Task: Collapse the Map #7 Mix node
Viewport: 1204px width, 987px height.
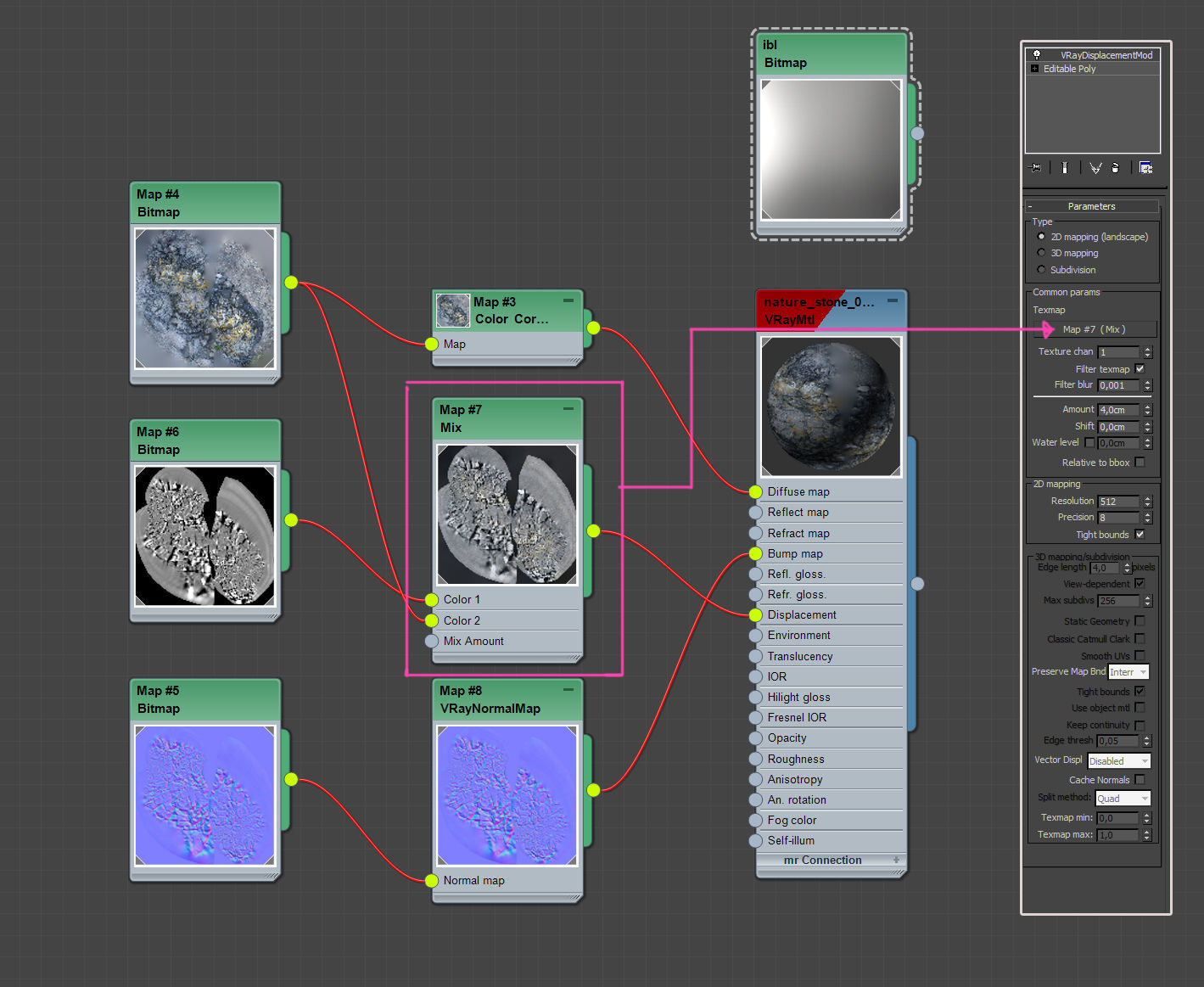Action: 568,408
